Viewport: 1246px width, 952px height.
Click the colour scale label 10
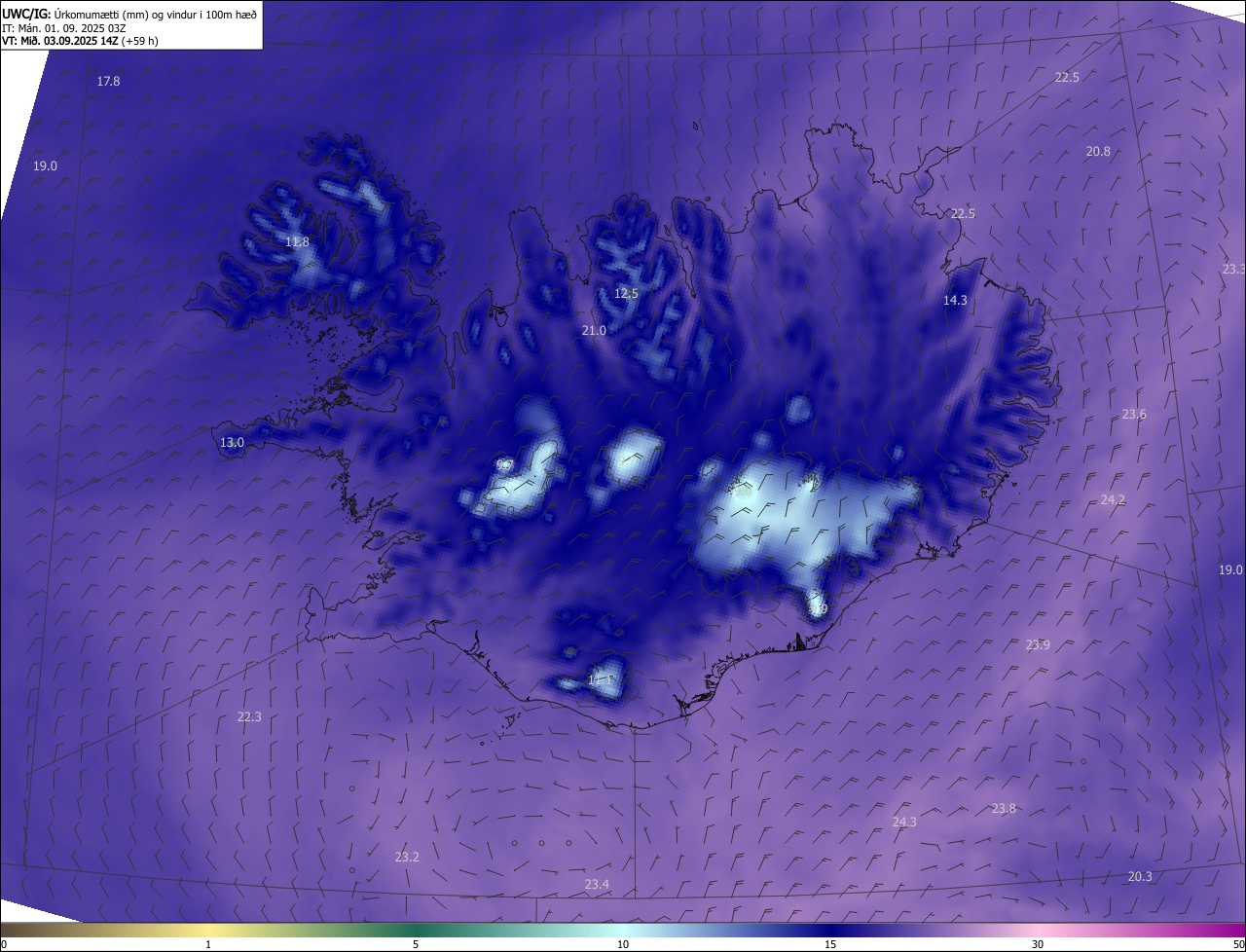pos(623,945)
